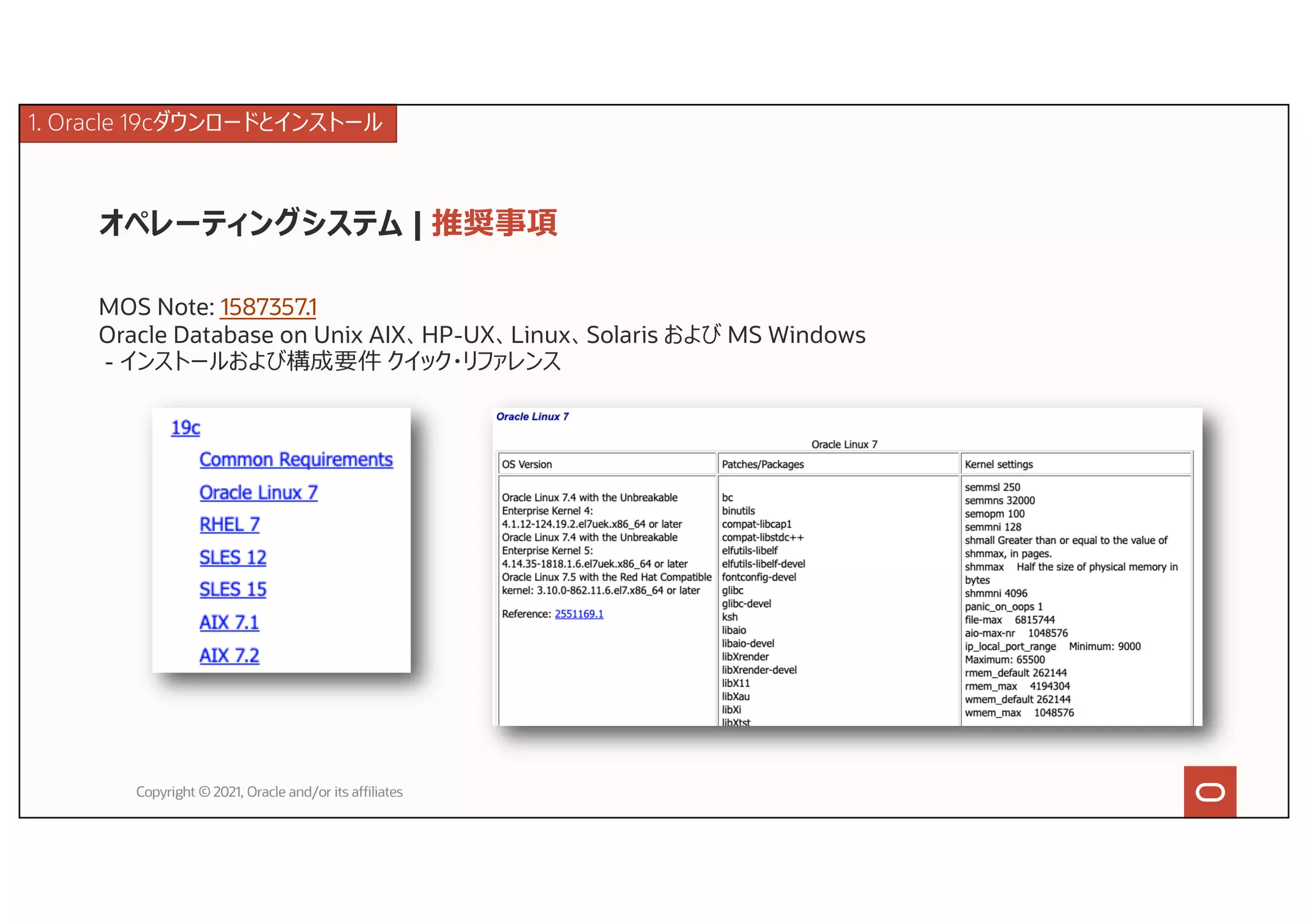This screenshot has height=924, width=1308.
Task: Click the 'elfutils-libelf' package entry
Action: [x=750, y=550]
